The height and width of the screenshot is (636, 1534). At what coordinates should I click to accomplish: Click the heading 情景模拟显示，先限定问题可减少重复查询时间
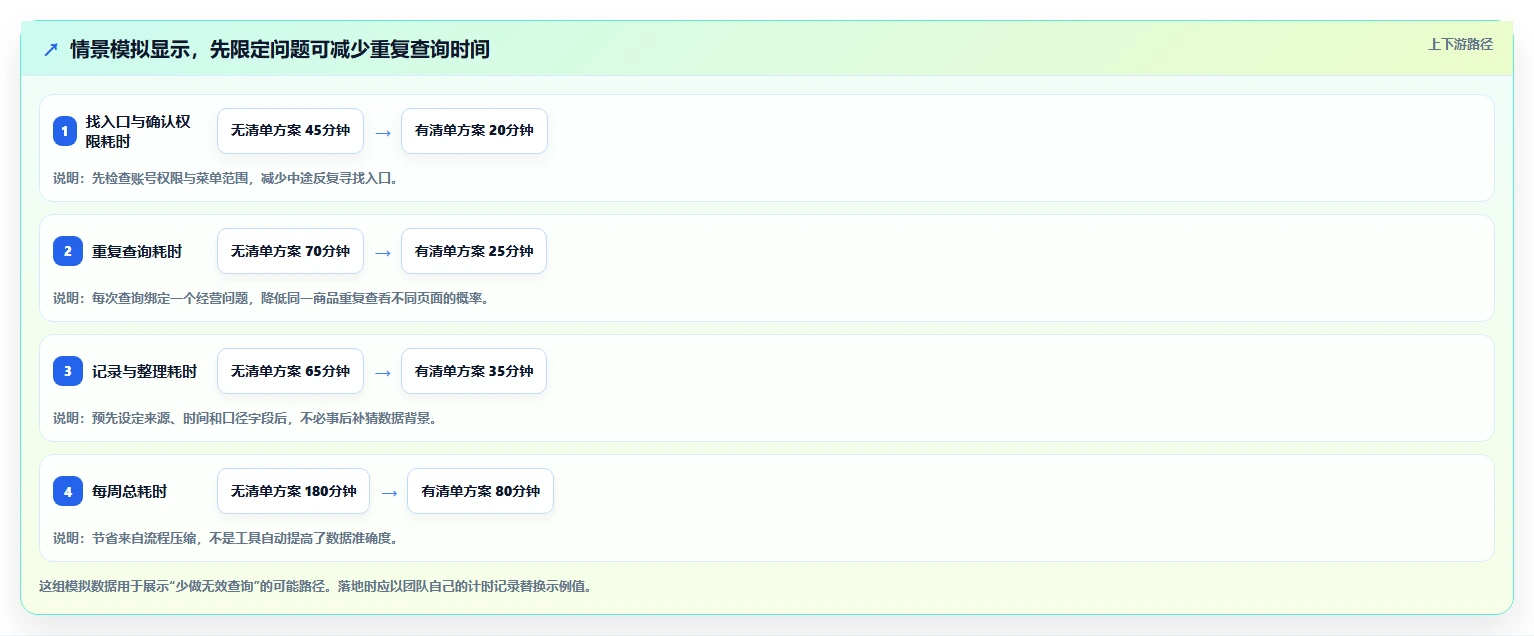click(x=280, y=49)
